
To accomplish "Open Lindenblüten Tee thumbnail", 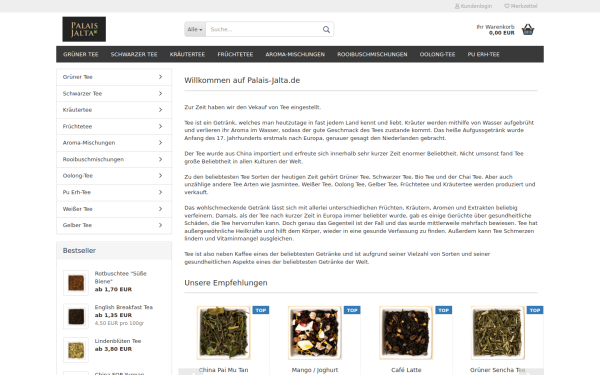I will (x=76, y=350).
